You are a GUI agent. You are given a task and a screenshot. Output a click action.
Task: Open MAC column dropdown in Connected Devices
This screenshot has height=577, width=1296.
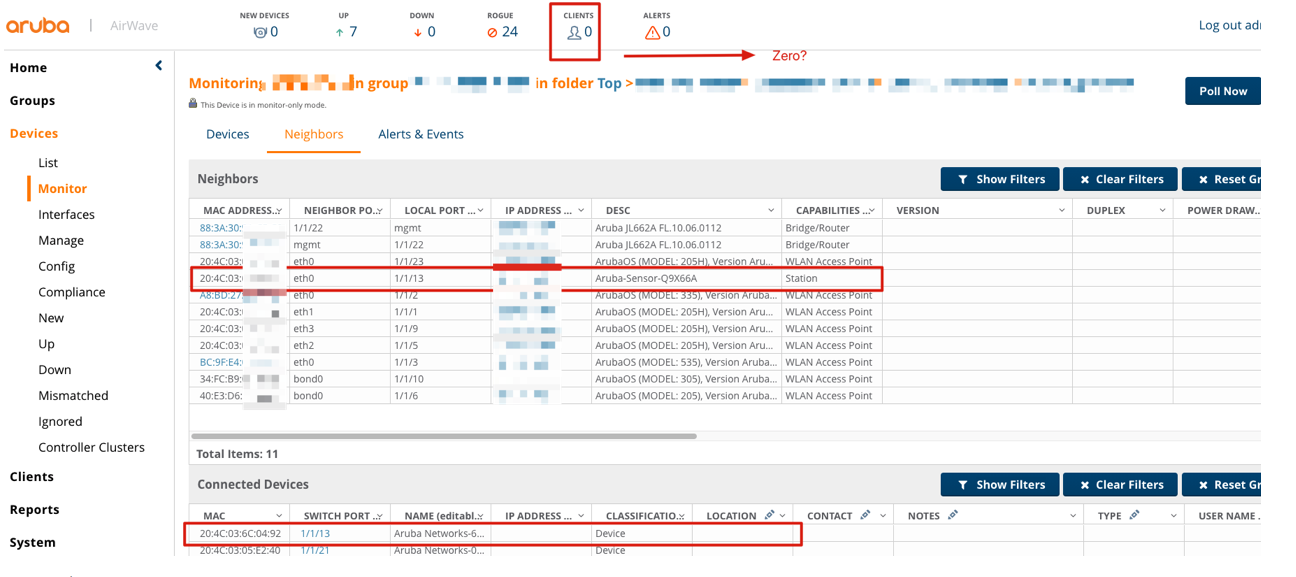(279, 516)
